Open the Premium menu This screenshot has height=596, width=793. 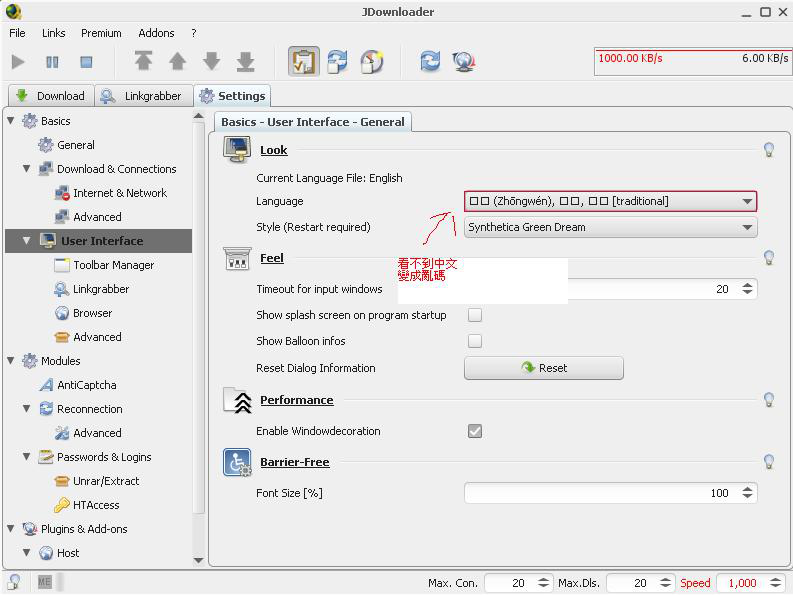101,33
